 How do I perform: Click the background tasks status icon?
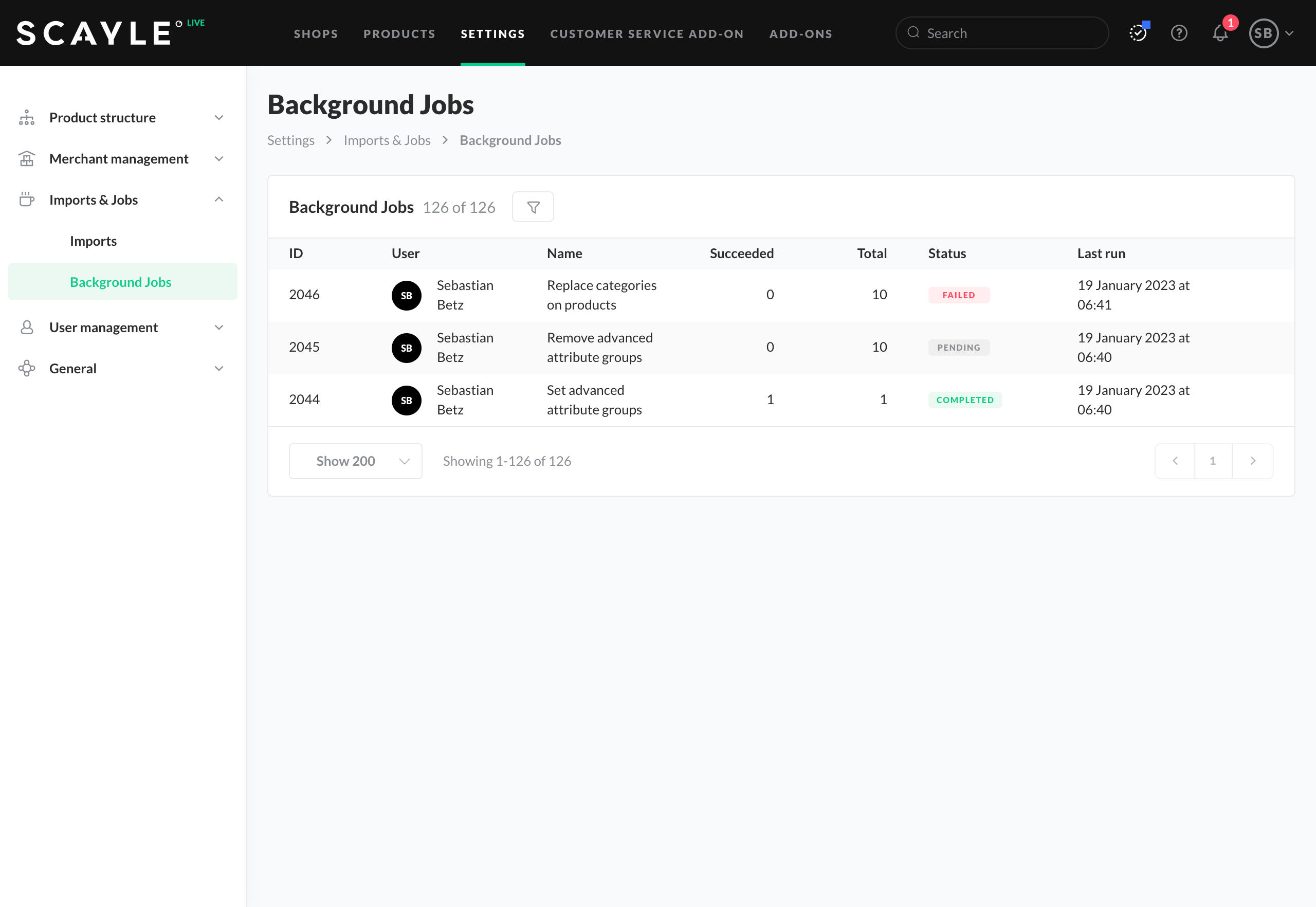pyautogui.click(x=1138, y=33)
